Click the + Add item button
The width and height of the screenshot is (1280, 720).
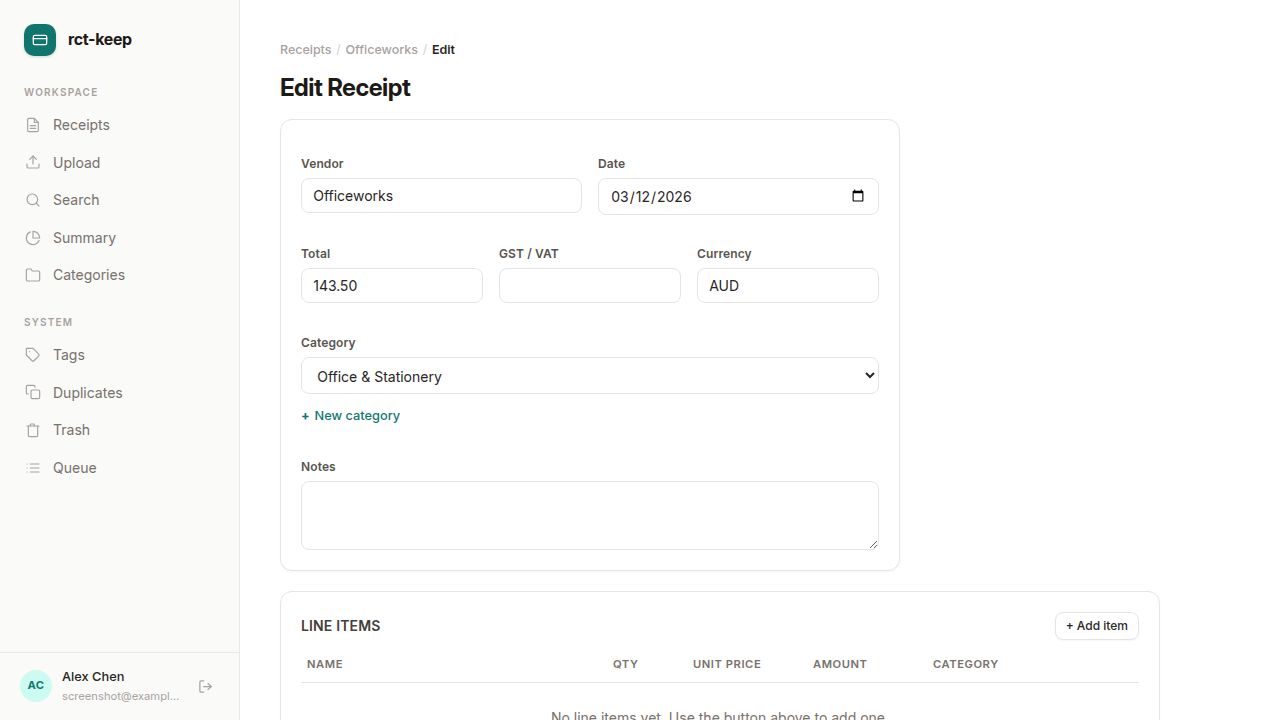(x=1096, y=625)
